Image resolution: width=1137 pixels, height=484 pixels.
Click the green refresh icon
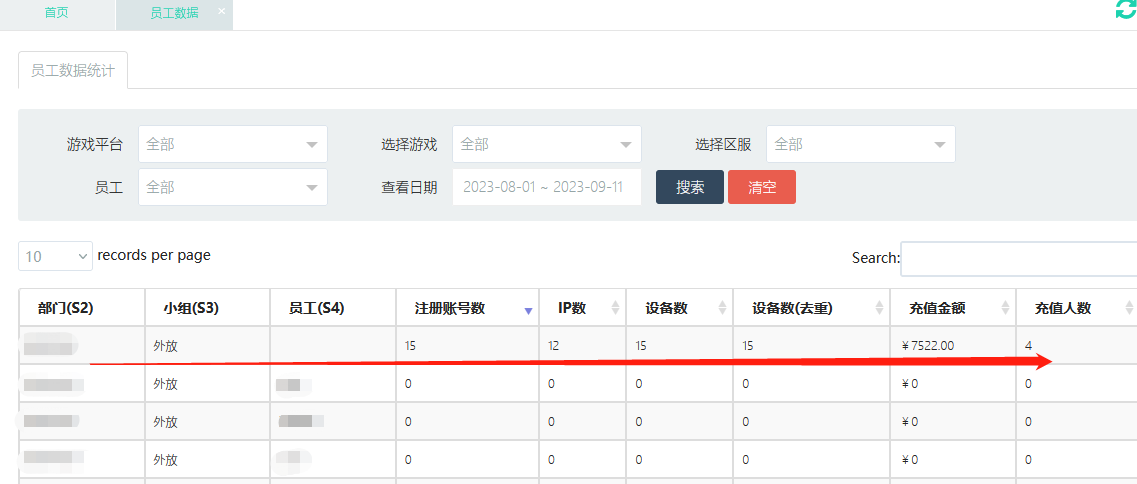(1126, 10)
